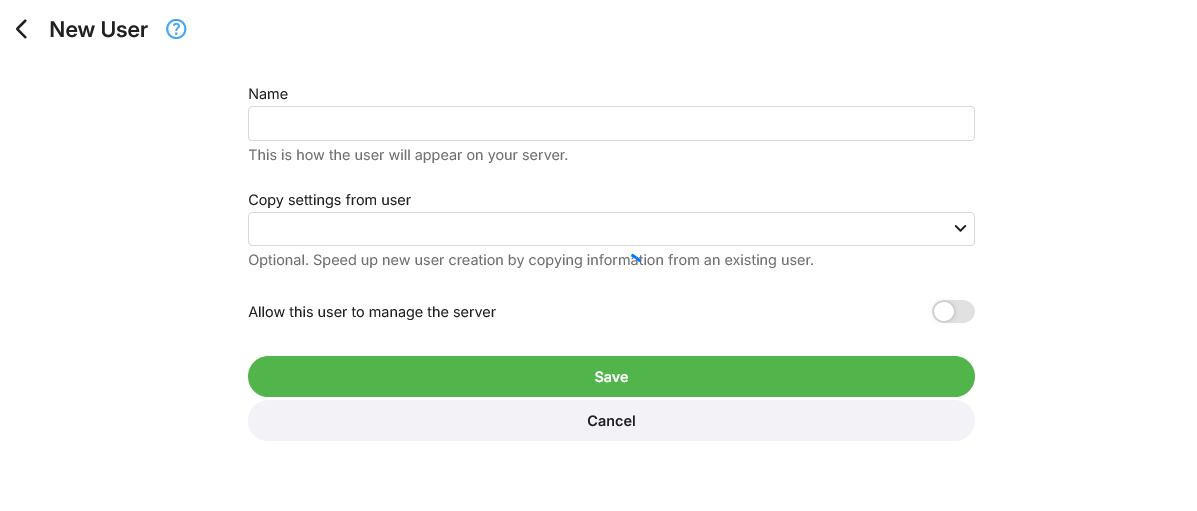Click the chevron arrow in Copy settings dropdown
Screen dimensions: 1197x511
pyautogui.click(x=960, y=229)
